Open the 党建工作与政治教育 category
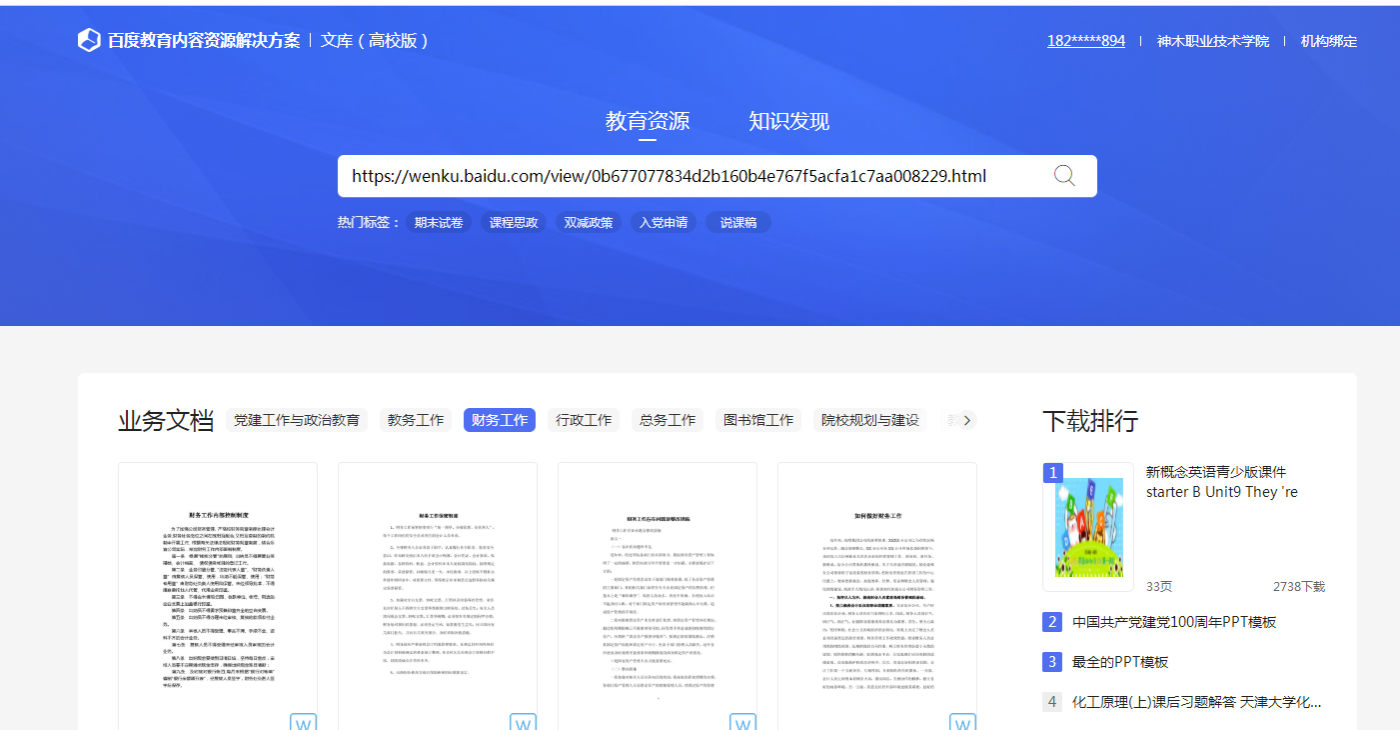This screenshot has width=1400, height=730. pos(297,420)
